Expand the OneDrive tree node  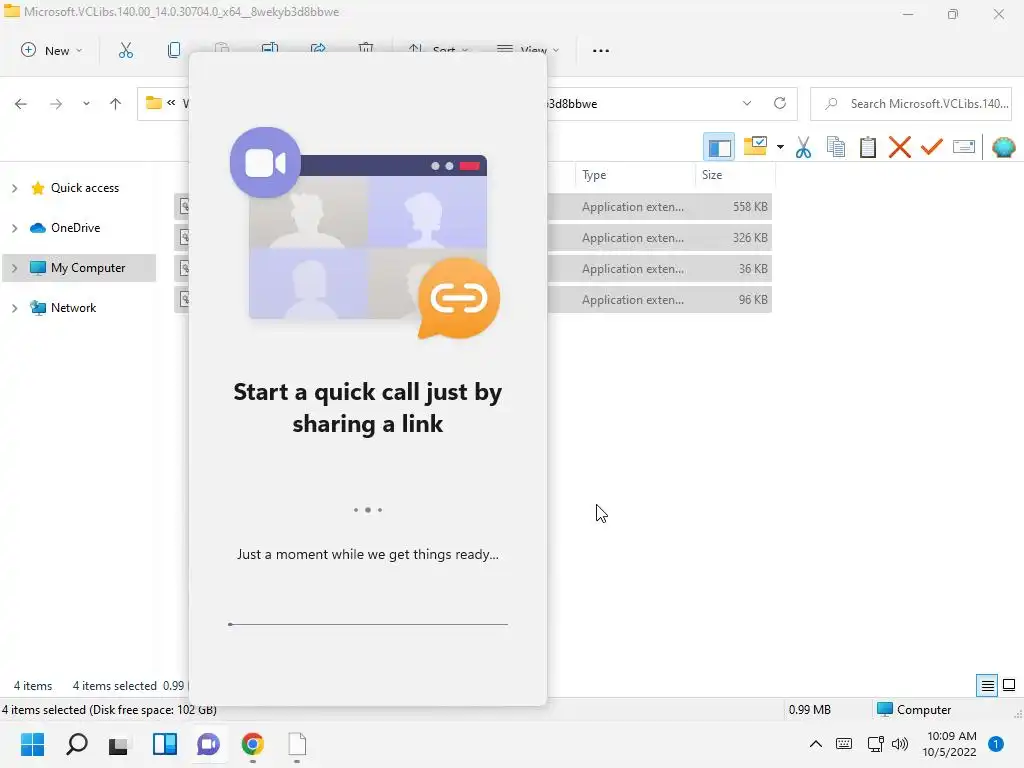click(14, 228)
